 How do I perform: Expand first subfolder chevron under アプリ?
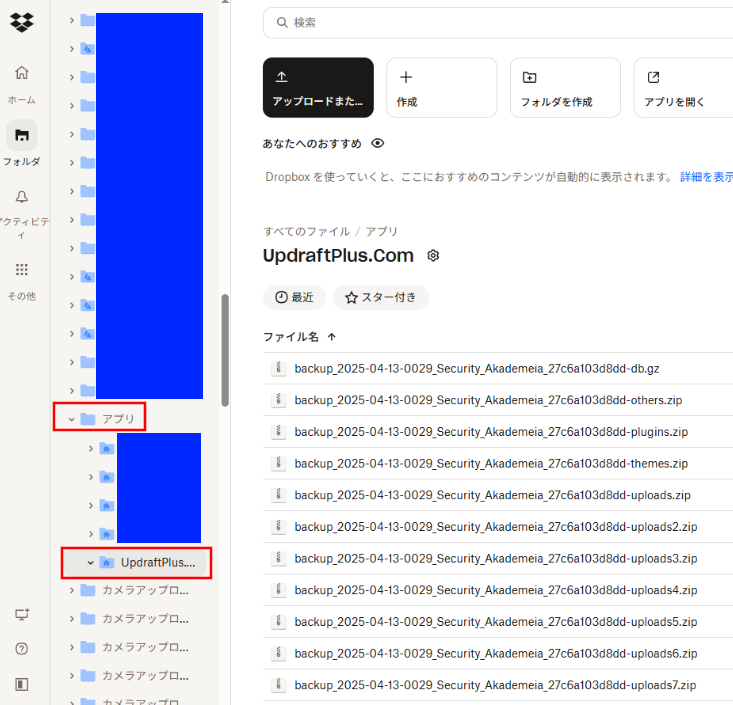tap(91, 449)
